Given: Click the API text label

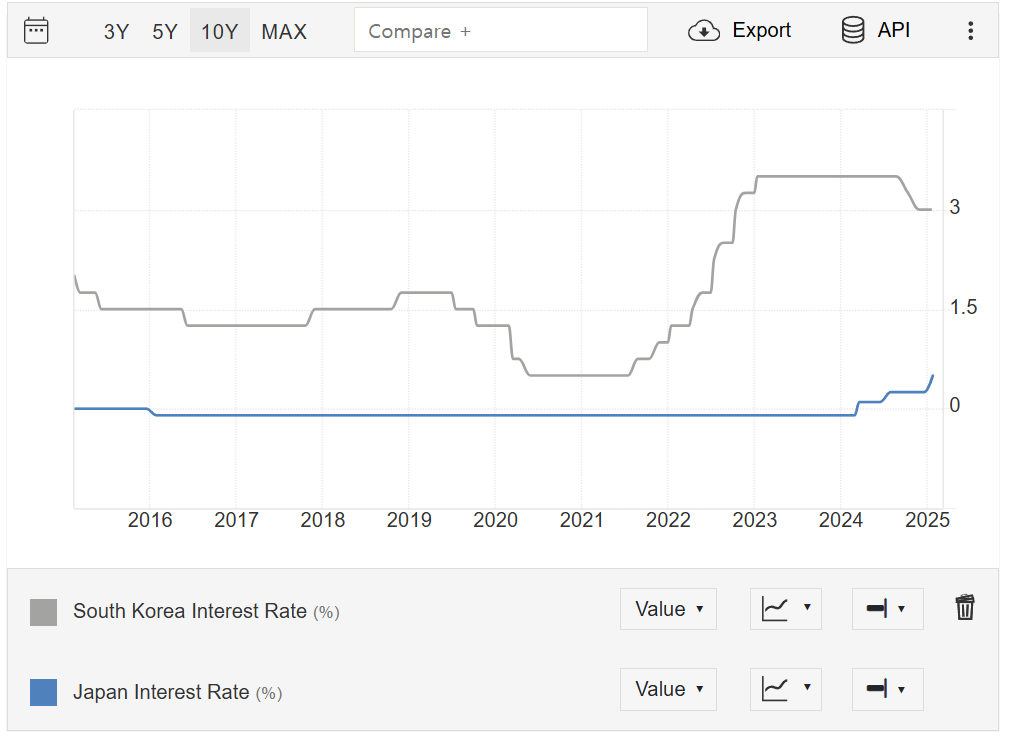Looking at the screenshot, I should [894, 30].
